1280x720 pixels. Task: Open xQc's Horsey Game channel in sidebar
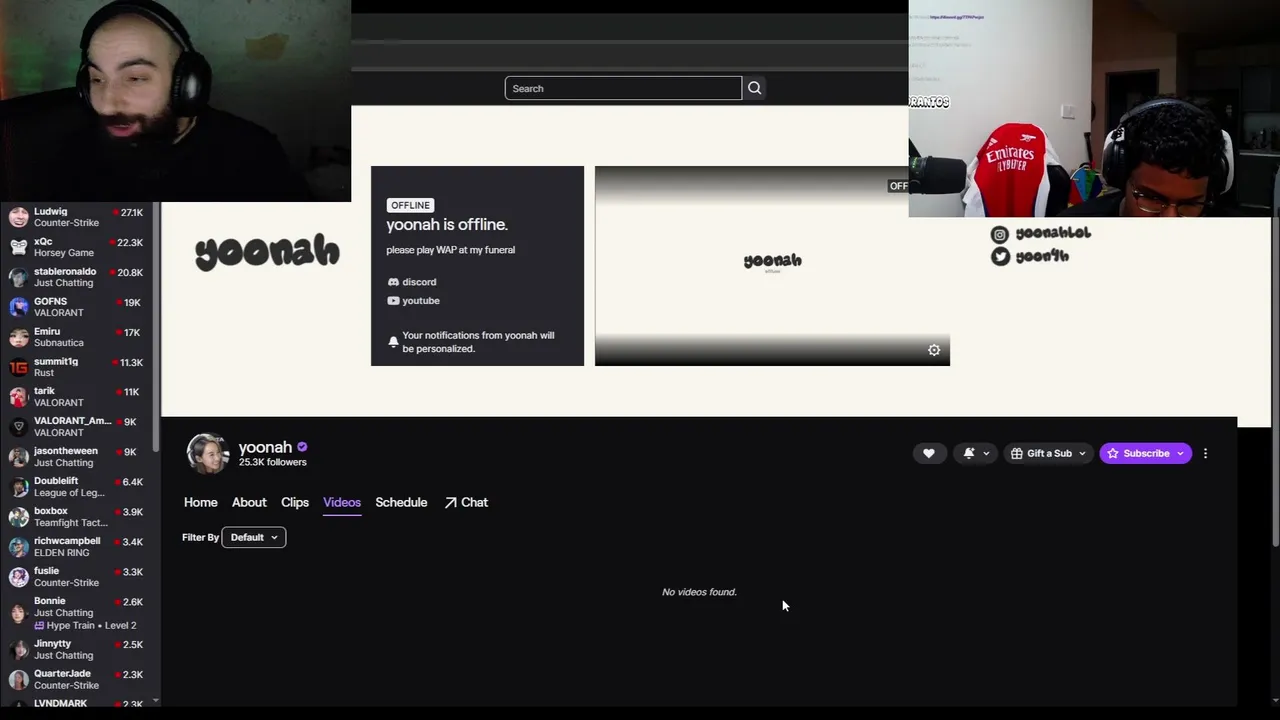coord(78,247)
